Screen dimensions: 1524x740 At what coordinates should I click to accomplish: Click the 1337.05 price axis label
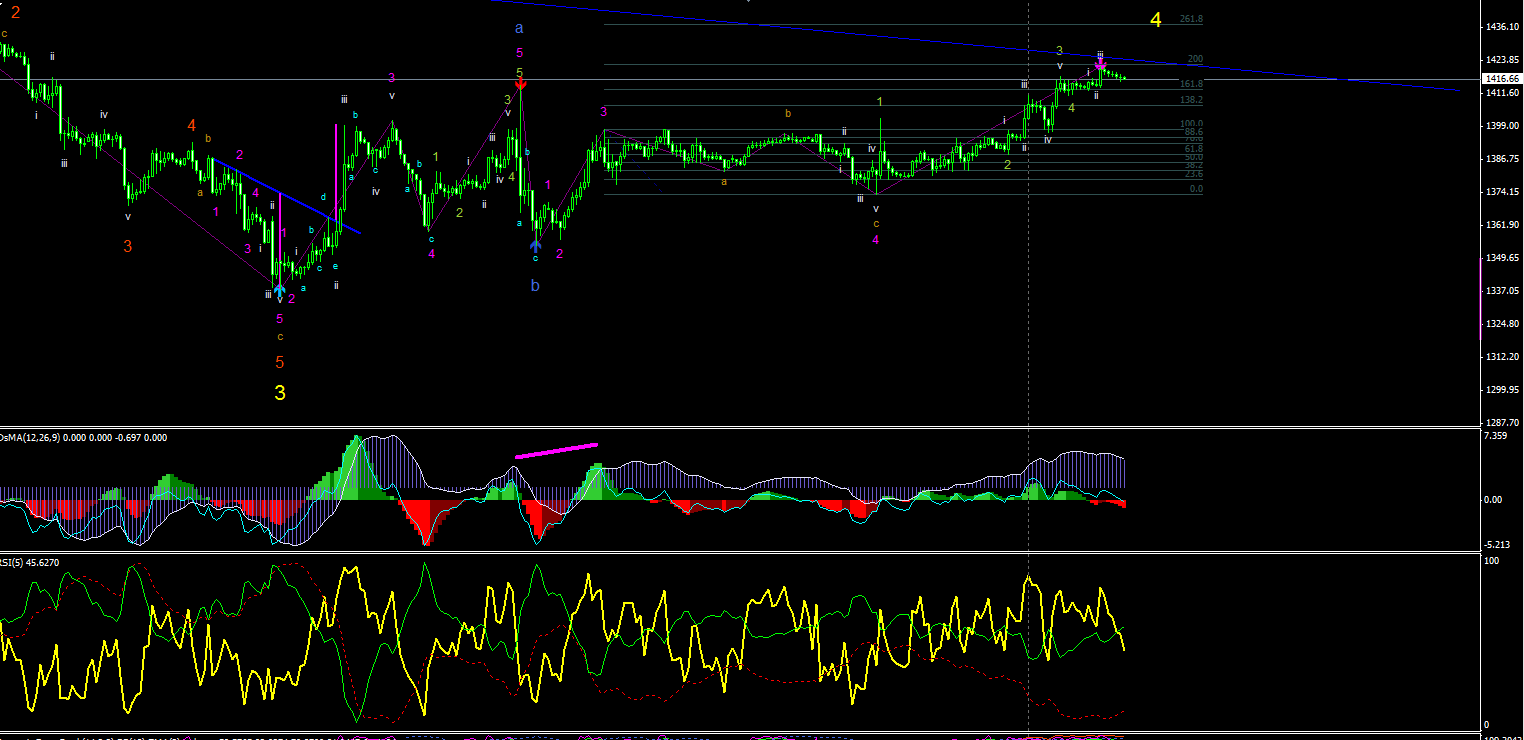[x=1503, y=291]
